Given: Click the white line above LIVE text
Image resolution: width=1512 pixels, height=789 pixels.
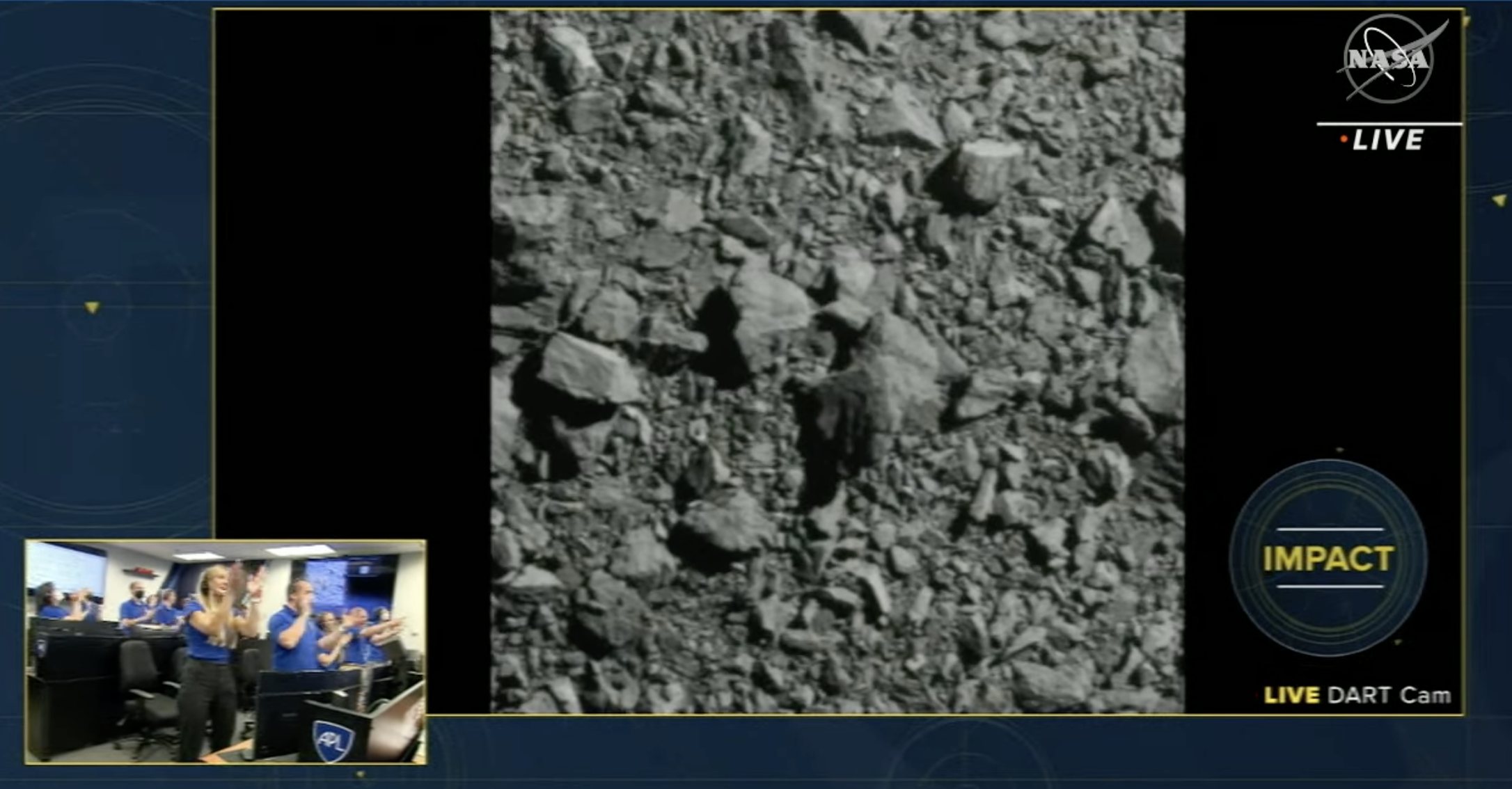Looking at the screenshot, I should tap(1389, 125).
